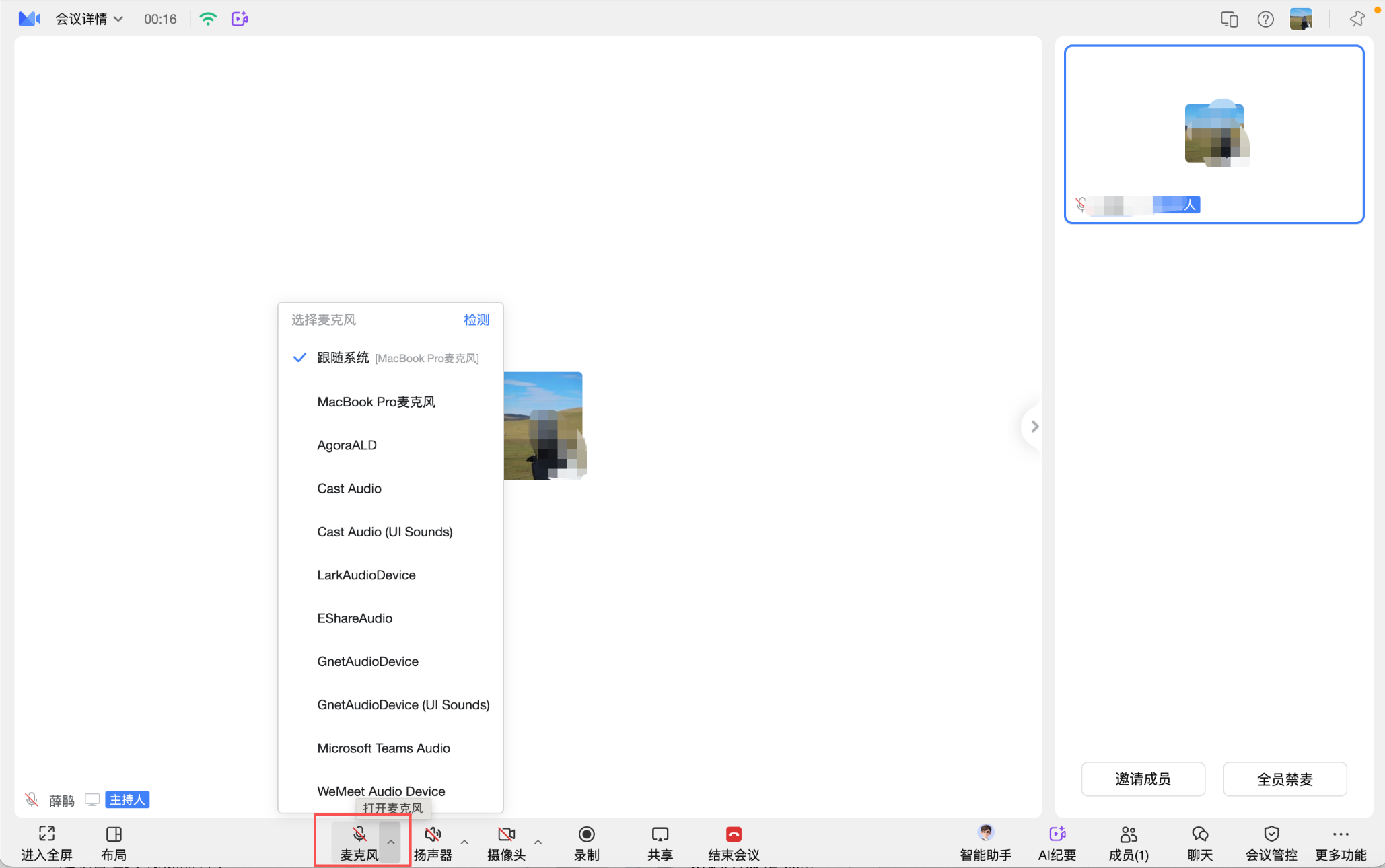Image resolution: width=1385 pixels, height=868 pixels.
Task: Mute everyone with 全员禁麦
Action: pyautogui.click(x=1285, y=779)
